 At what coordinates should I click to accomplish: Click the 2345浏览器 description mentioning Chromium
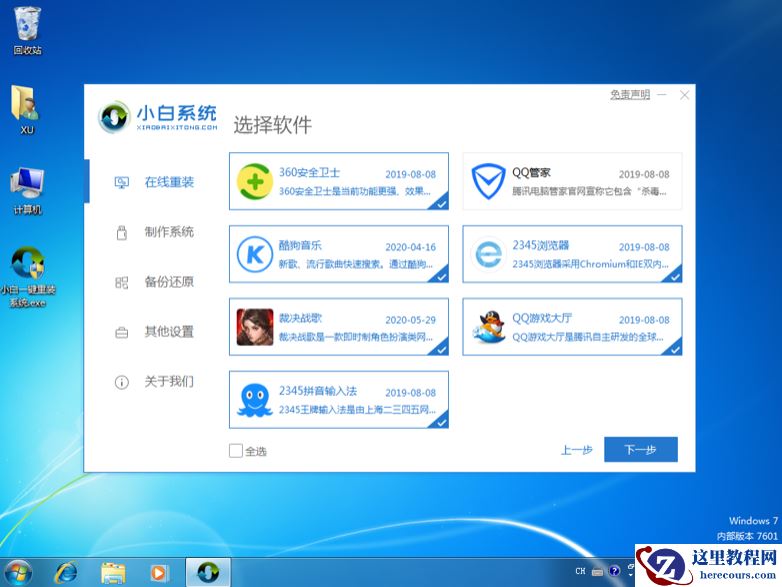(x=590, y=264)
